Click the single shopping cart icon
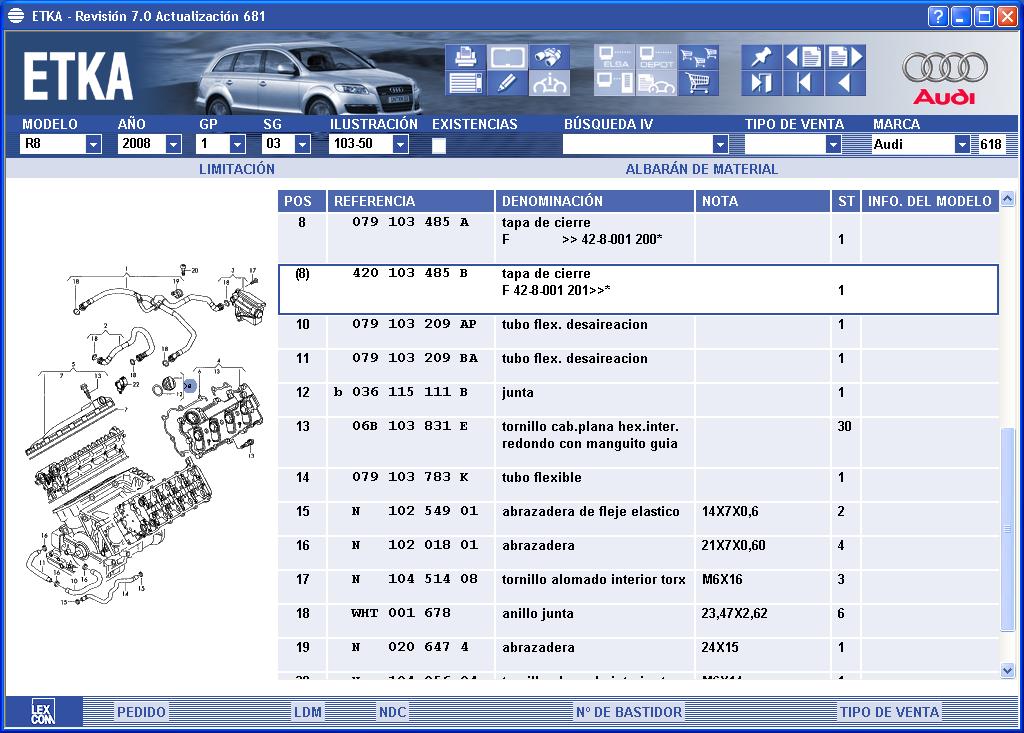1024x733 pixels. (698, 83)
